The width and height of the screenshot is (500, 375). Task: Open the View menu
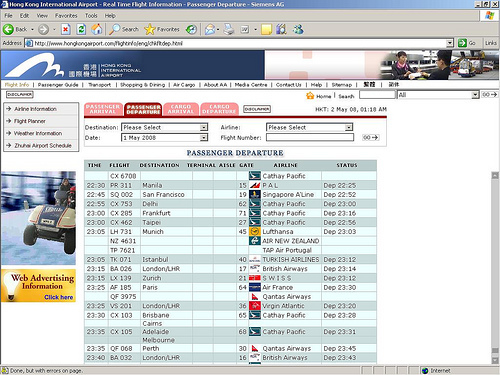tap(42, 15)
